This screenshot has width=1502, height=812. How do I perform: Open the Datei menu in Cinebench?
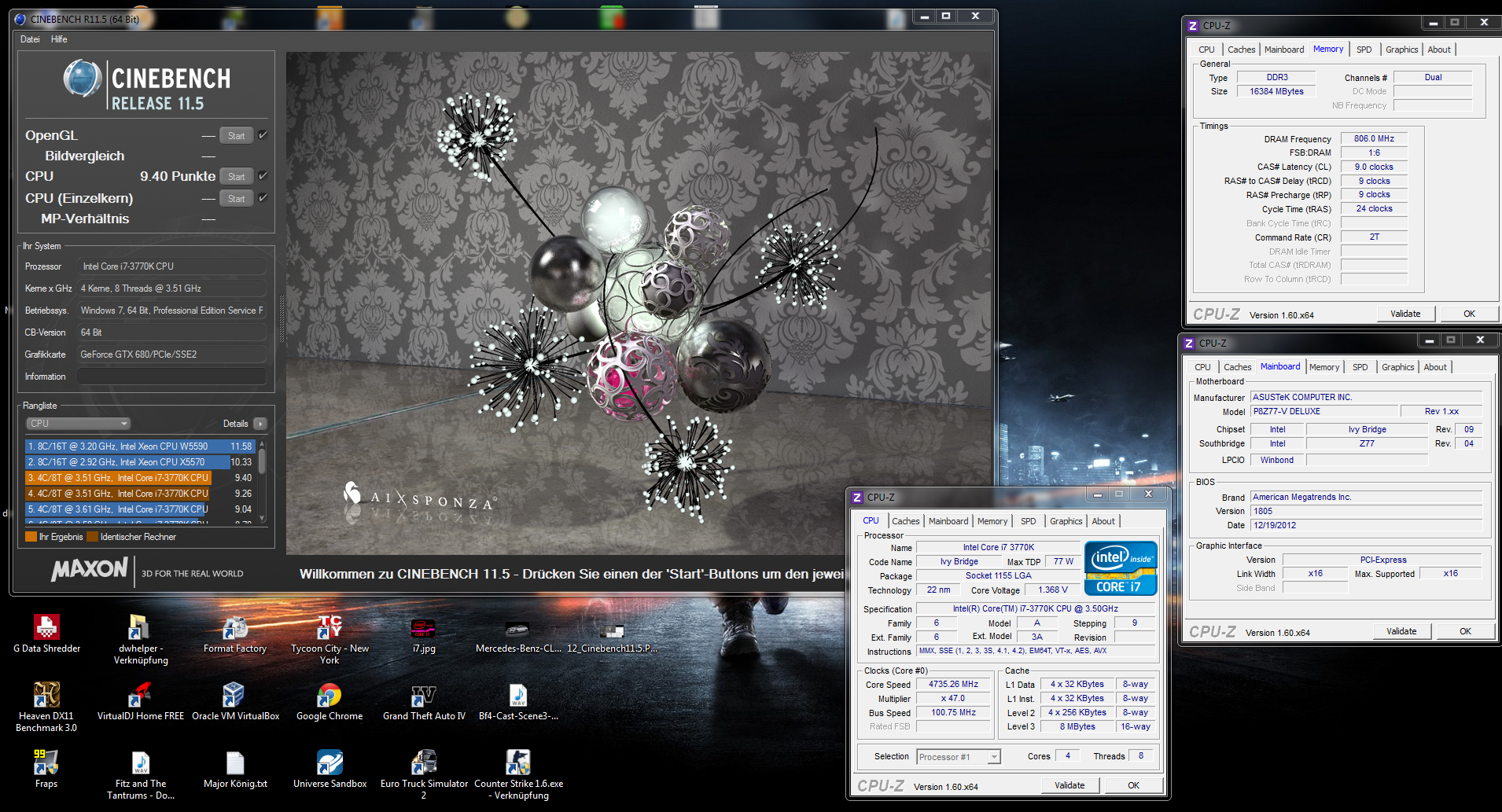coord(30,39)
